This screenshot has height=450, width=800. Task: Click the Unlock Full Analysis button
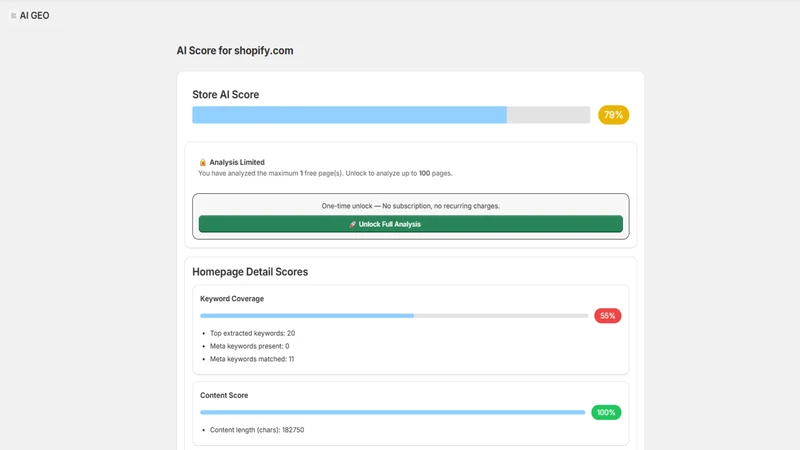[411, 224]
